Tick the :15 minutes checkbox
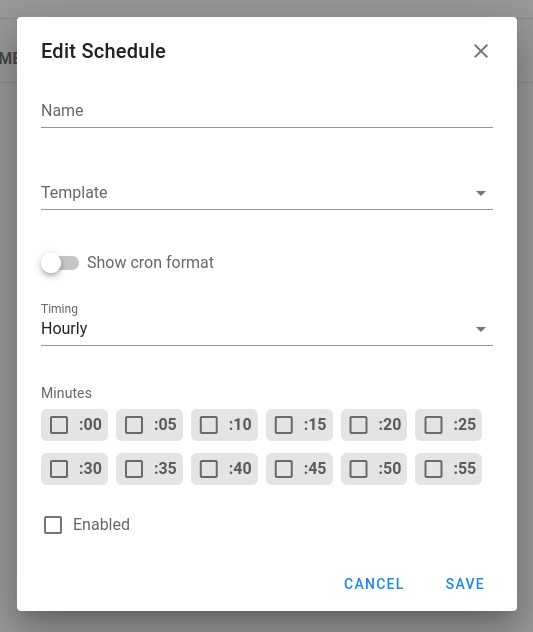533x632 pixels. [284, 425]
